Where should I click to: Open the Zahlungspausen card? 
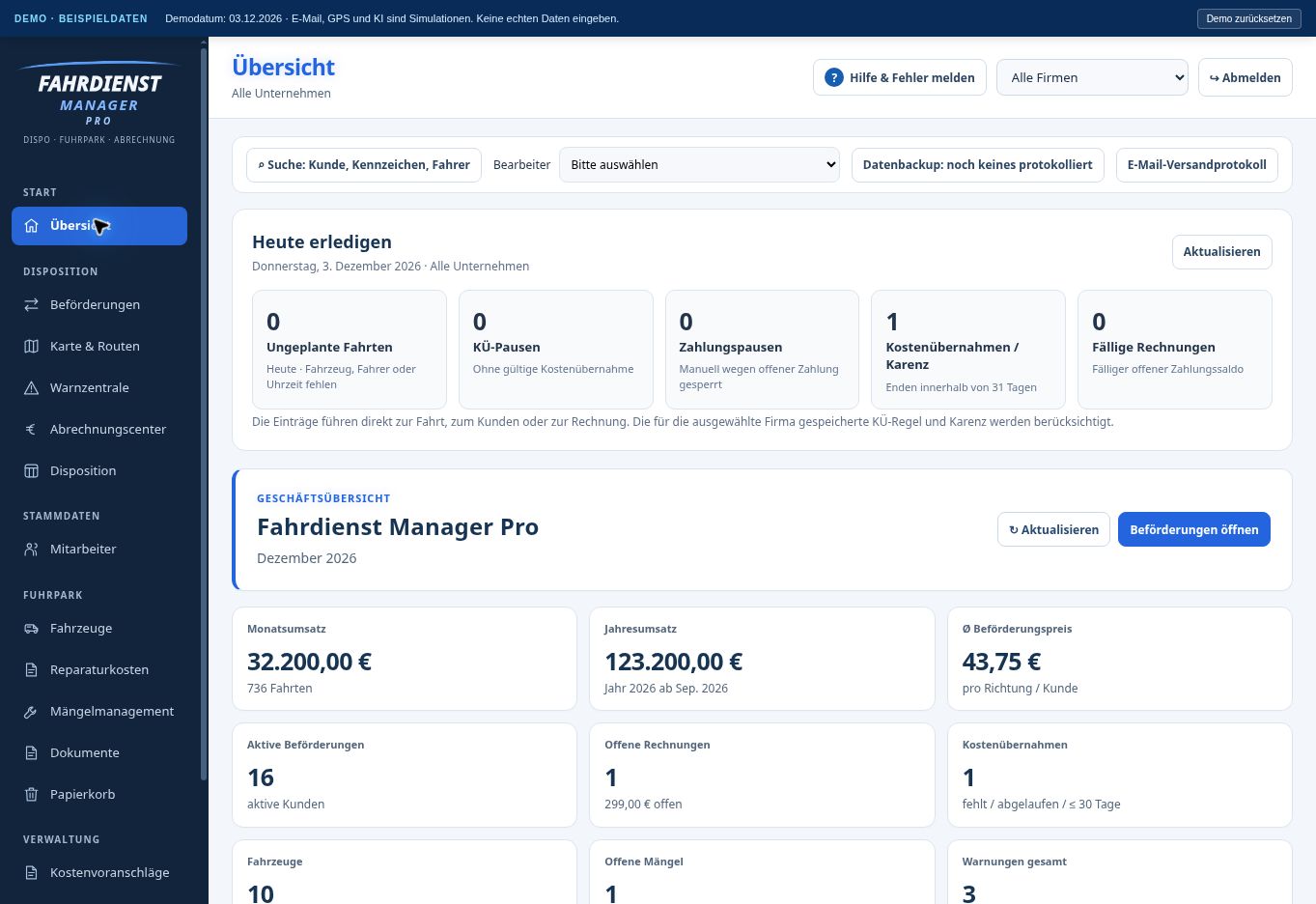762,350
